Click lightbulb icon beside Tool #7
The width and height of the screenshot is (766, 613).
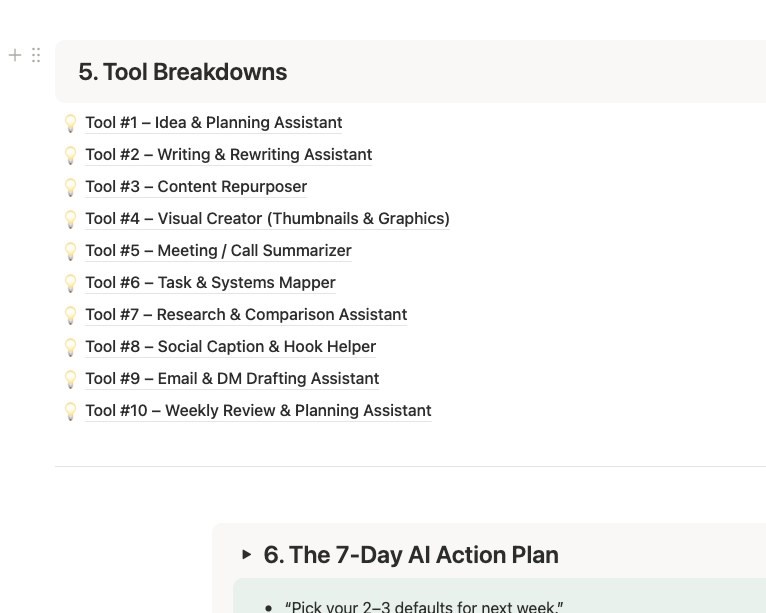(71, 315)
